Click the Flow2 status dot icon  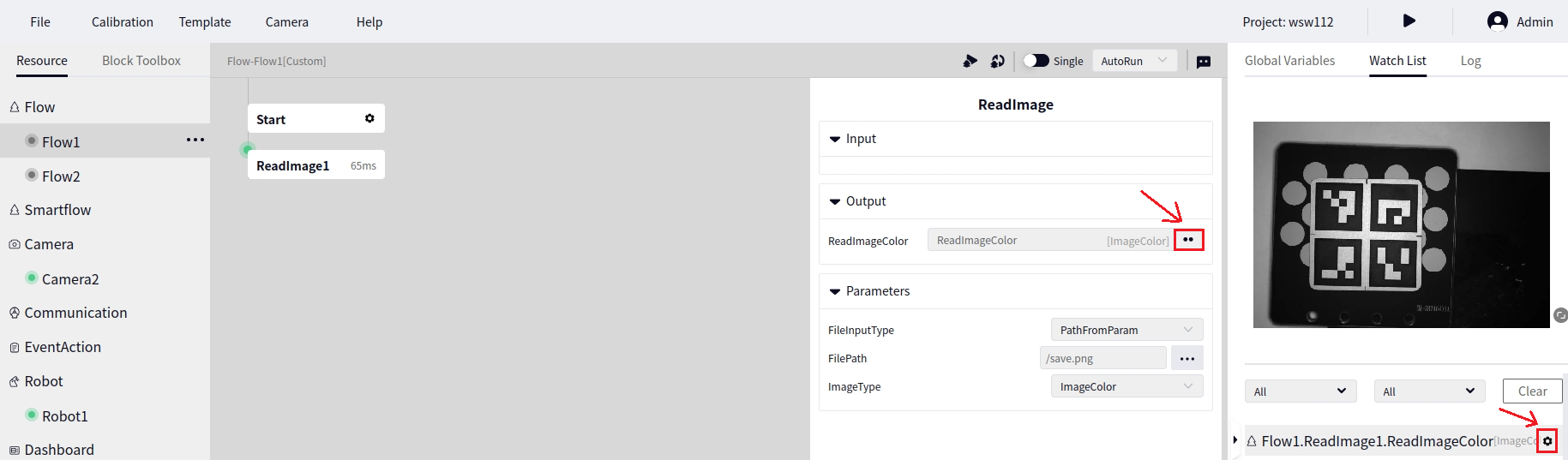(x=32, y=175)
